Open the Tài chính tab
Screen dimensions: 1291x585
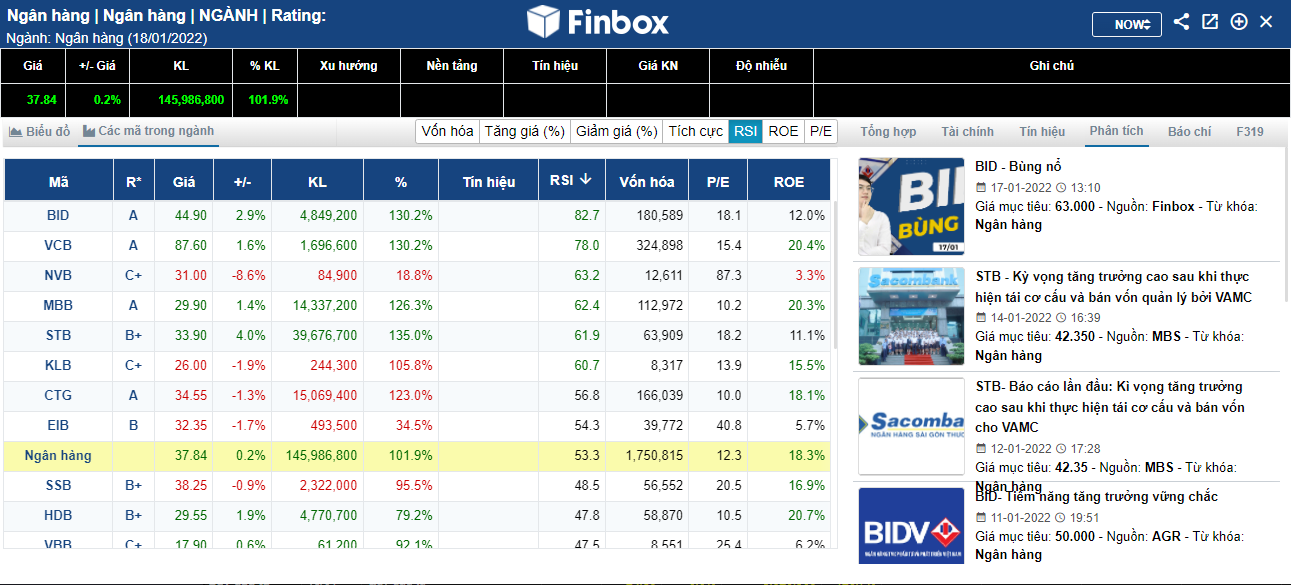coord(967,132)
